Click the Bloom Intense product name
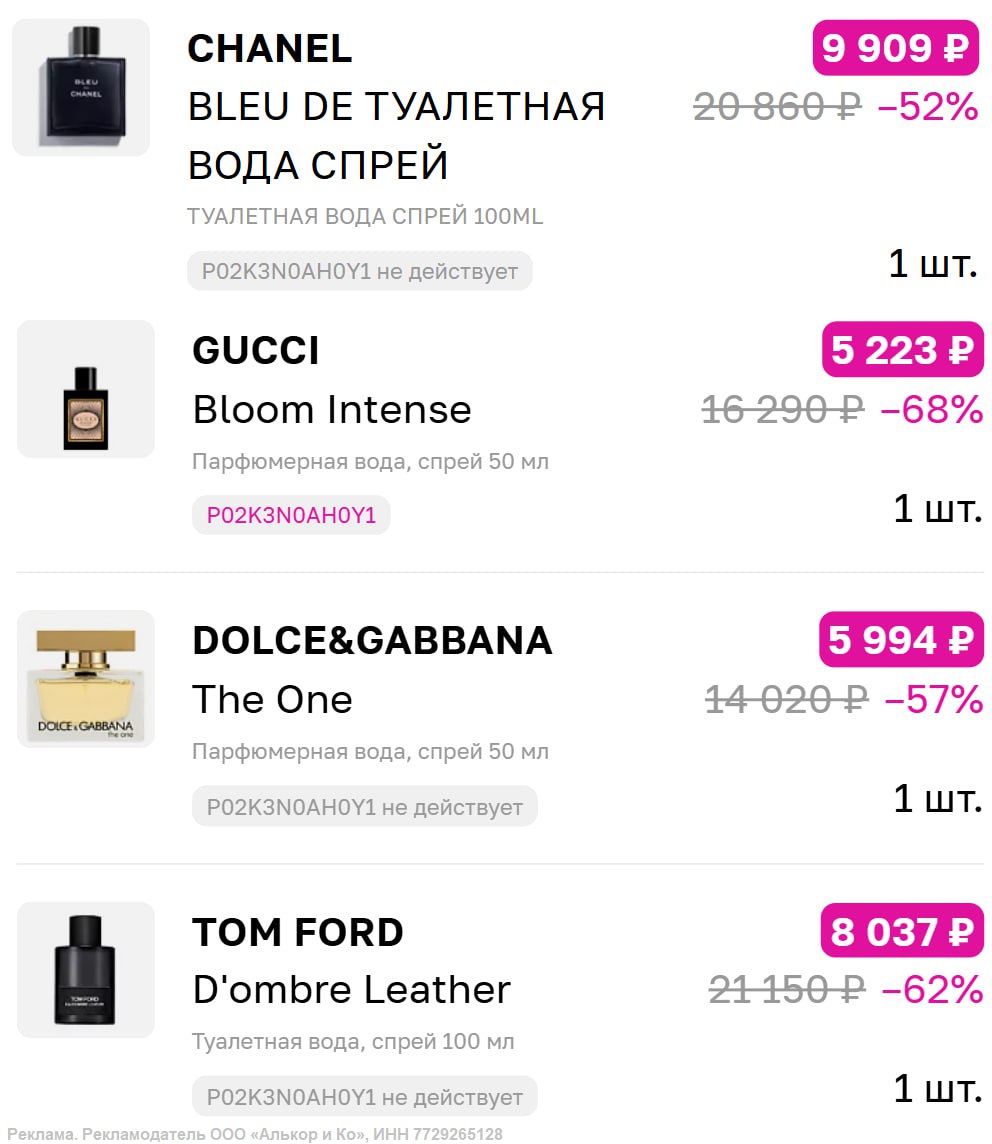Image resolution: width=992 pixels, height=1144 pixels. click(332, 409)
